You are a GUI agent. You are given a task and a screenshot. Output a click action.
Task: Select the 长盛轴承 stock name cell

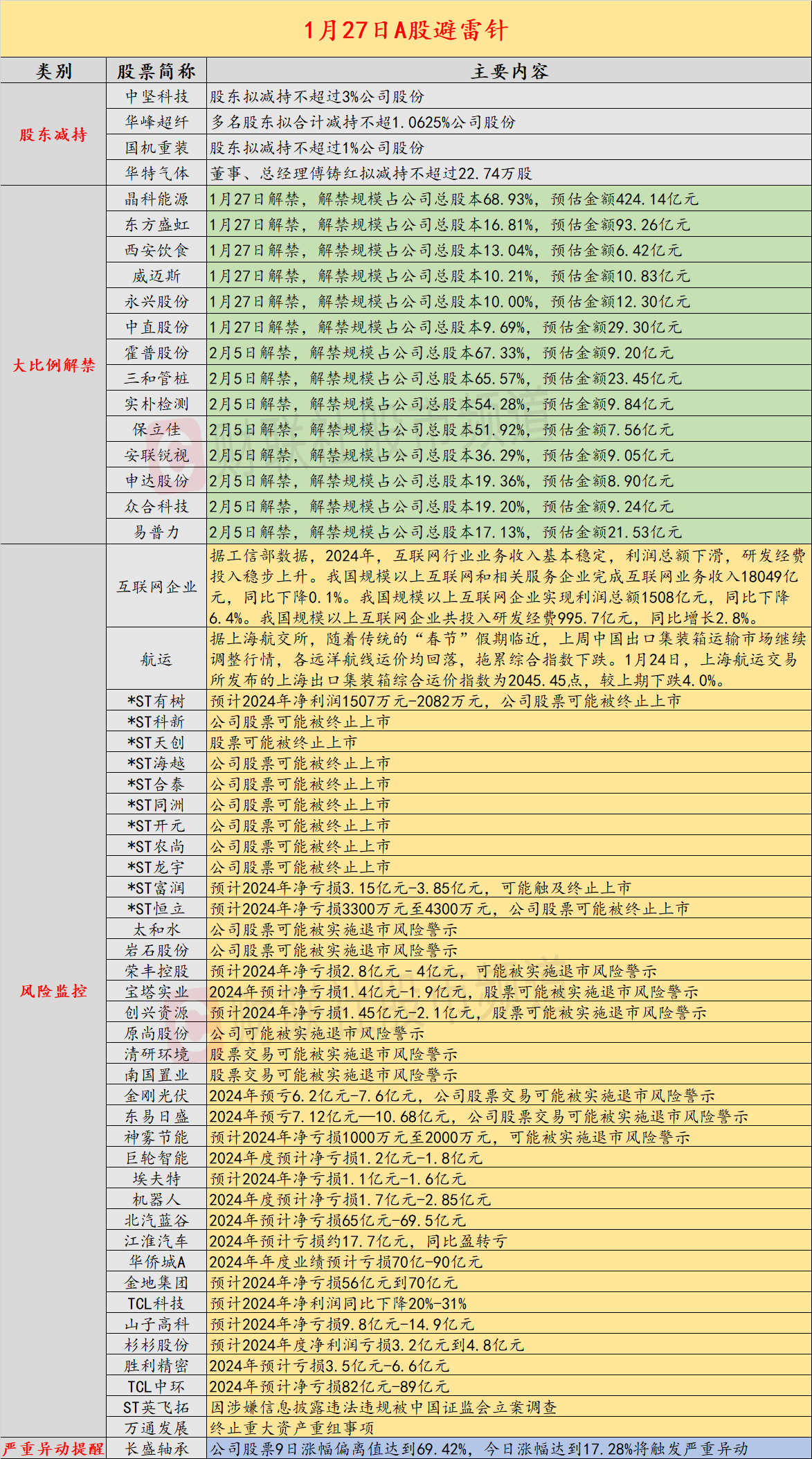[156, 1448]
